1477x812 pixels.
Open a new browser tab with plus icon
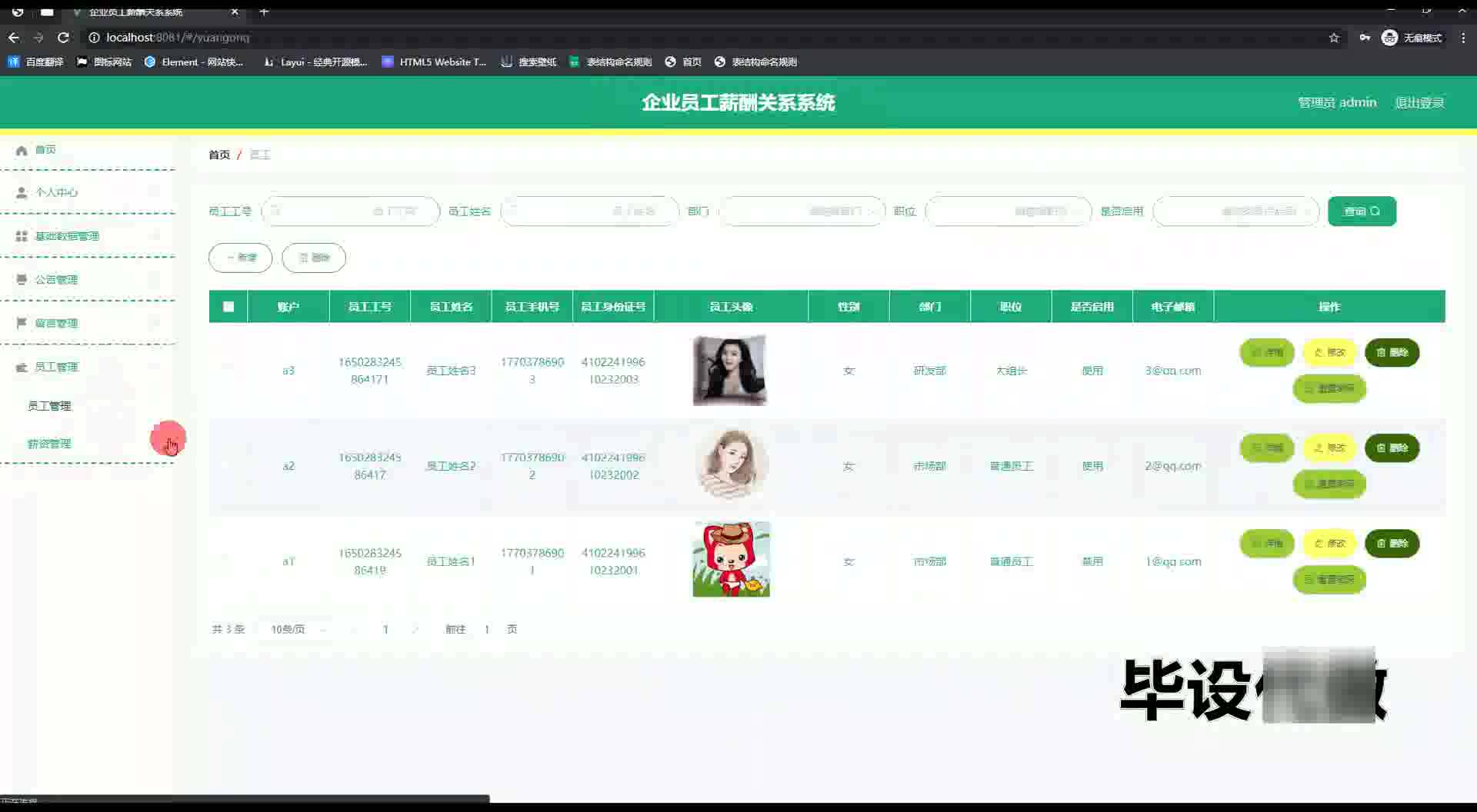point(264,12)
